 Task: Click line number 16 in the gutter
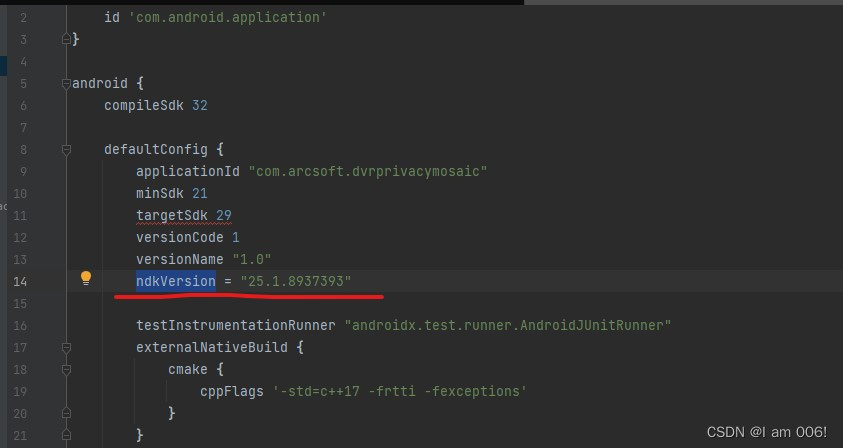(20, 326)
